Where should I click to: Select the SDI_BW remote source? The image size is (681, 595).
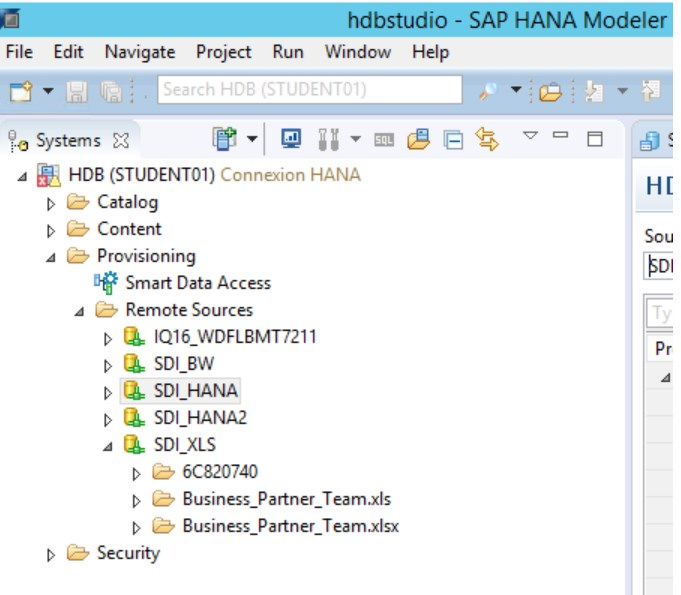click(x=169, y=364)
